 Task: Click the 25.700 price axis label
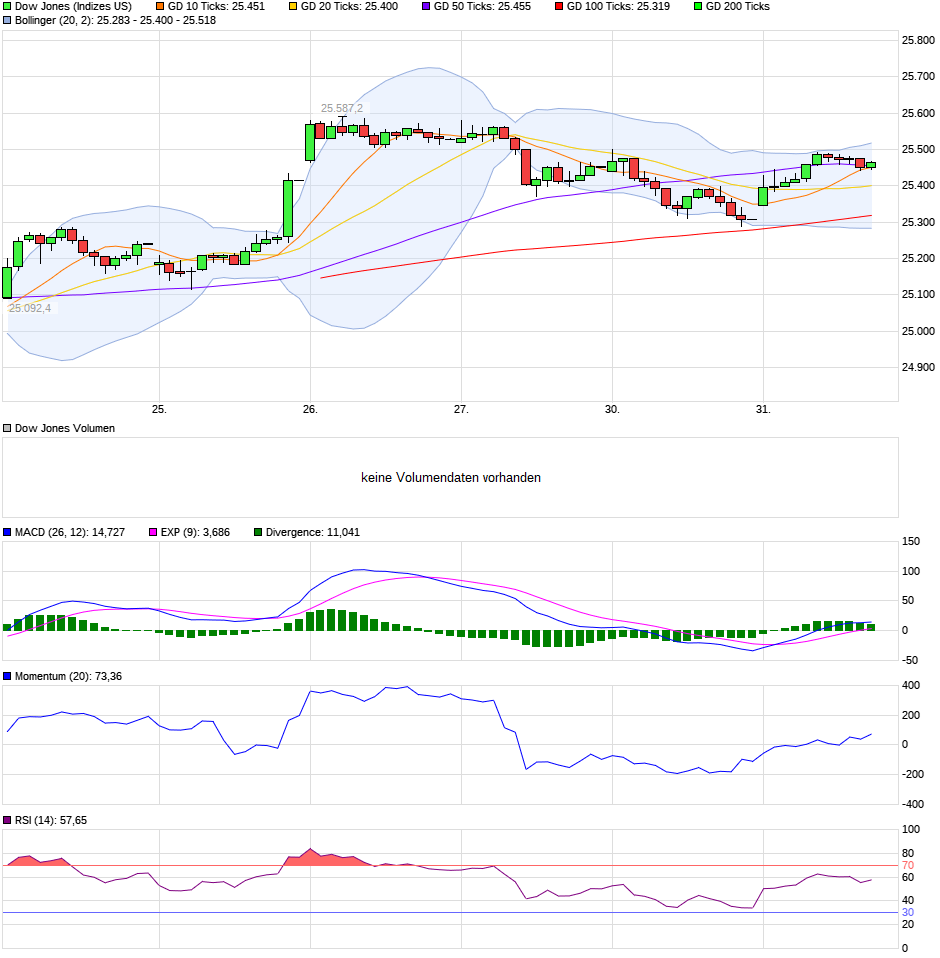point(918,76)
